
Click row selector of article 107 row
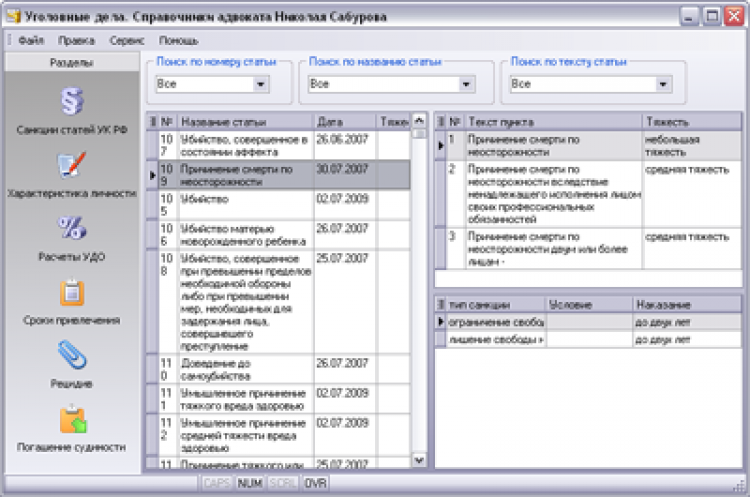click(x=152, y=145)
